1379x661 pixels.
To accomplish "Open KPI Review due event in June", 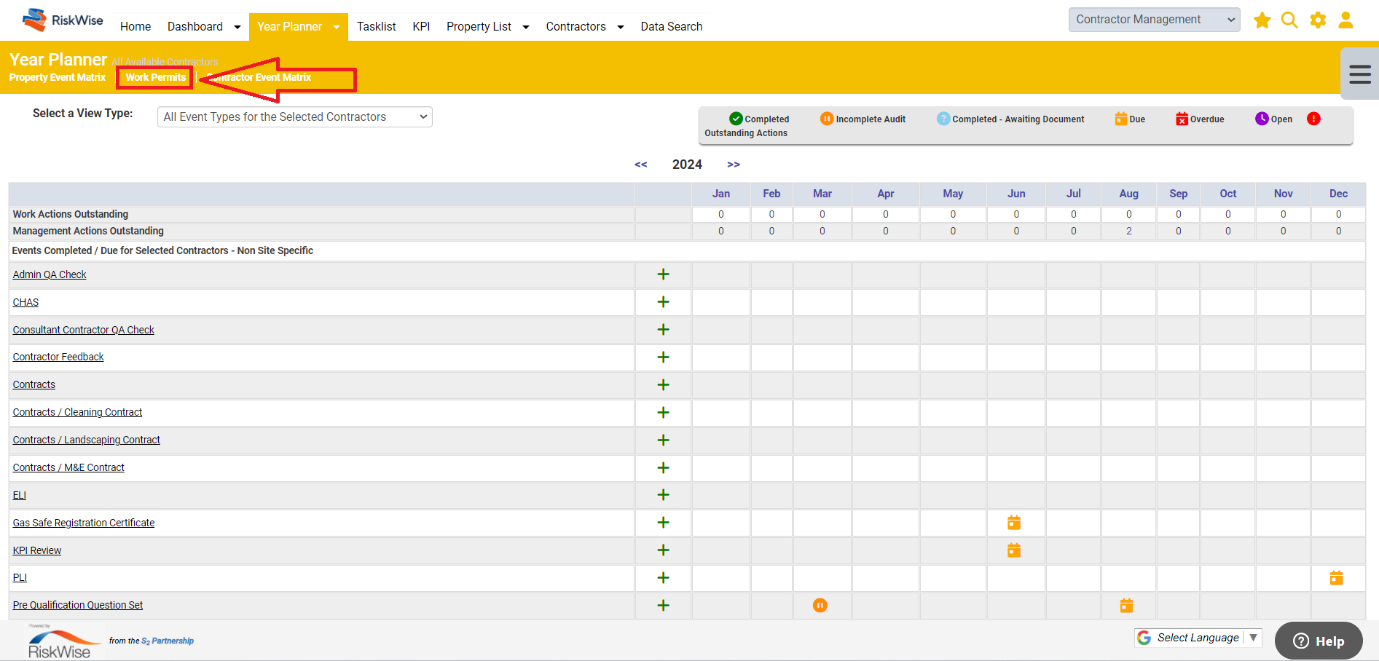I will tap(1014, 550).
